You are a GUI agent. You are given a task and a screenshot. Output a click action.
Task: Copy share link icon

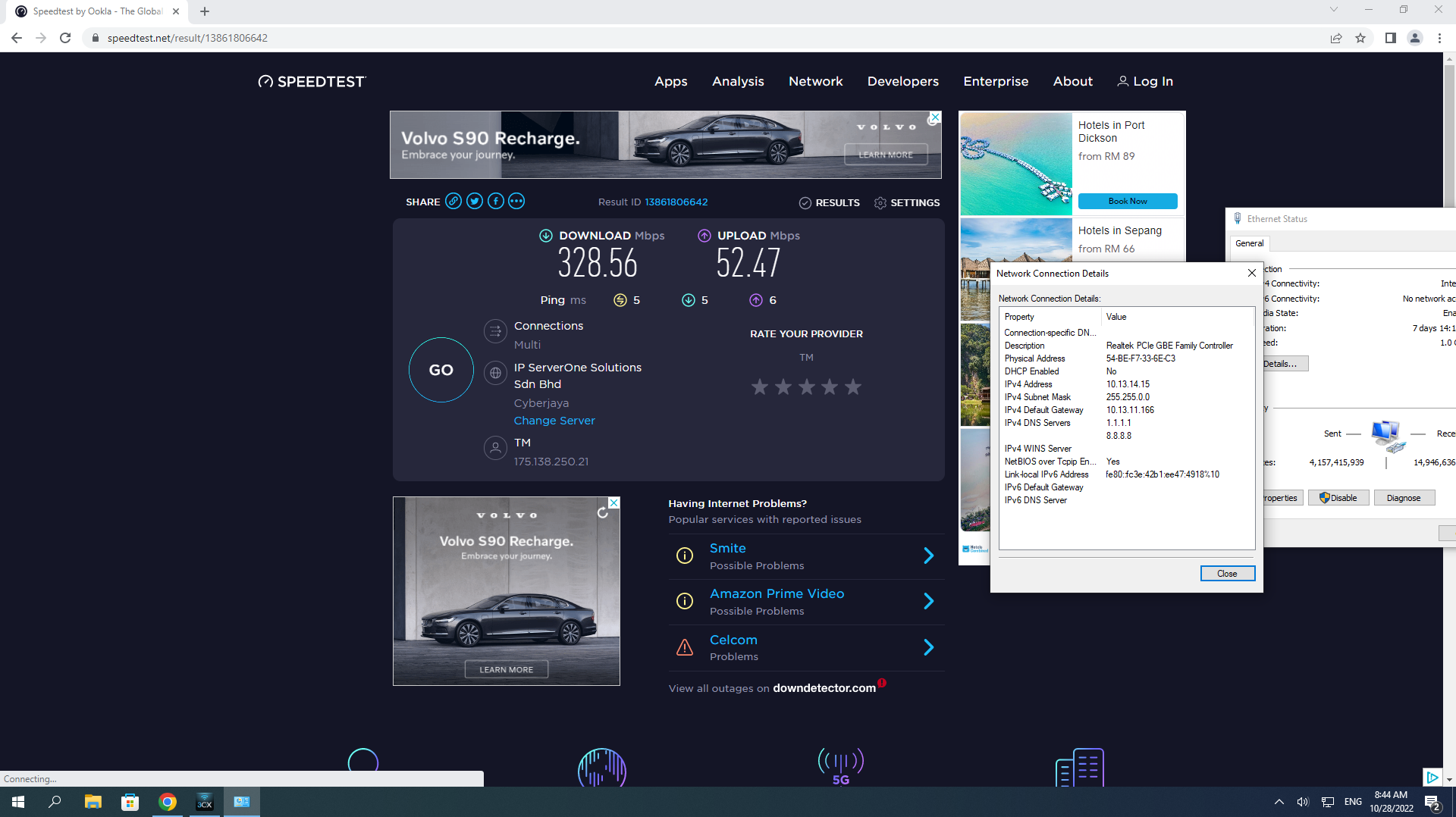(453, 201)
